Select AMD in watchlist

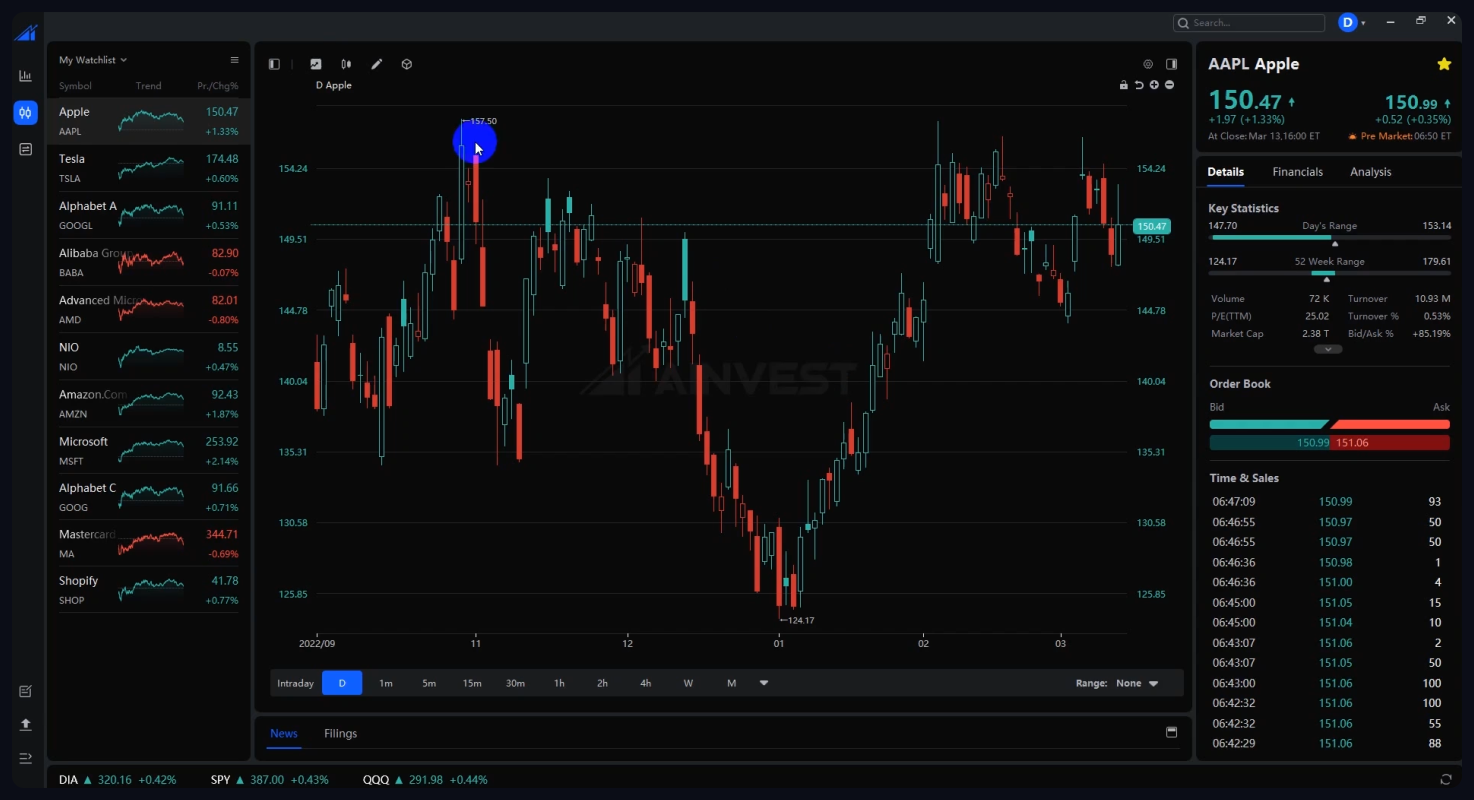click(x=149, y=309)
